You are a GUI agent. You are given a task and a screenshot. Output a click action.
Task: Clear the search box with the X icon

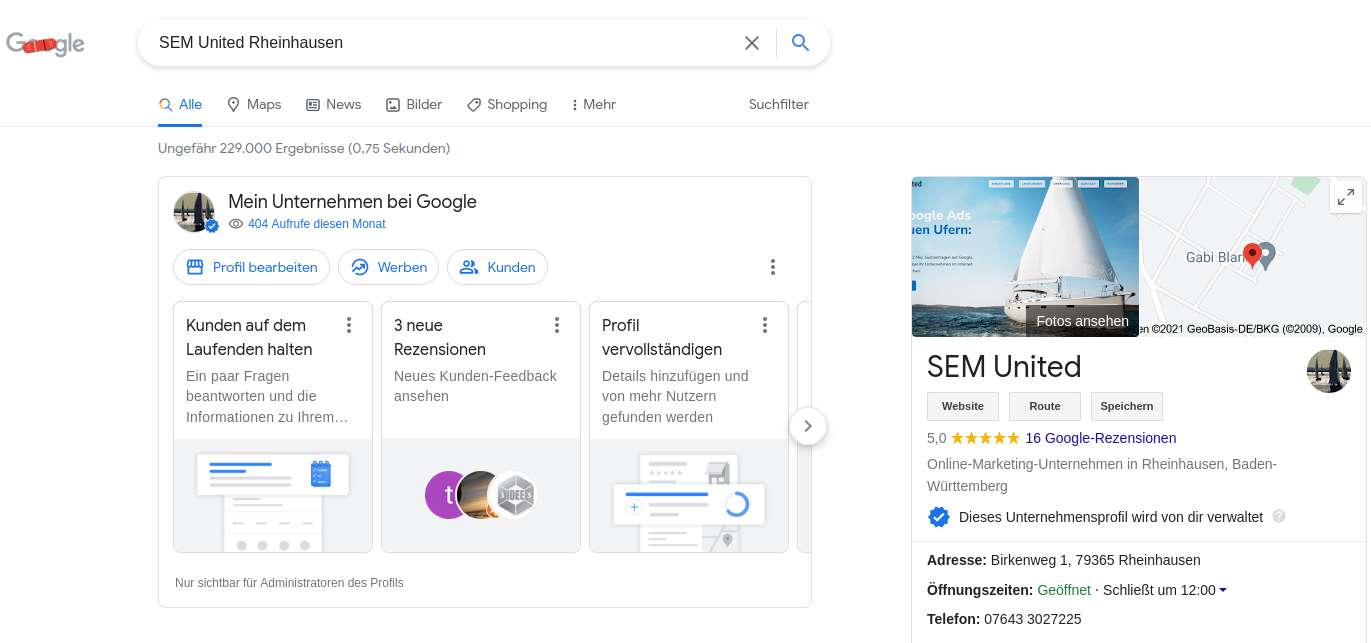click(x=752, y=43)
